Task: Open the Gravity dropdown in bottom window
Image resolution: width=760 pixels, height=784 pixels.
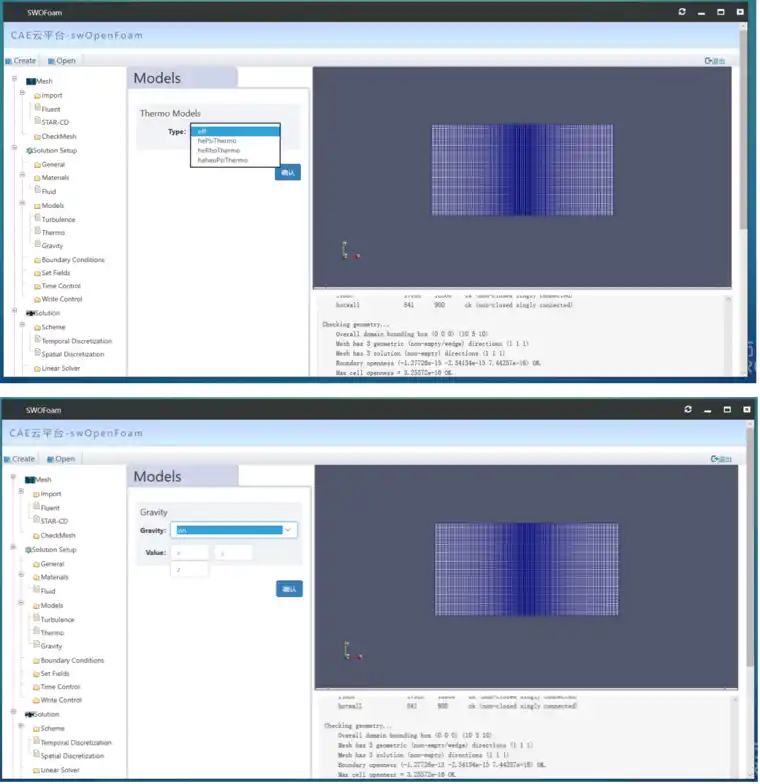Action: [x=234, y=530]
